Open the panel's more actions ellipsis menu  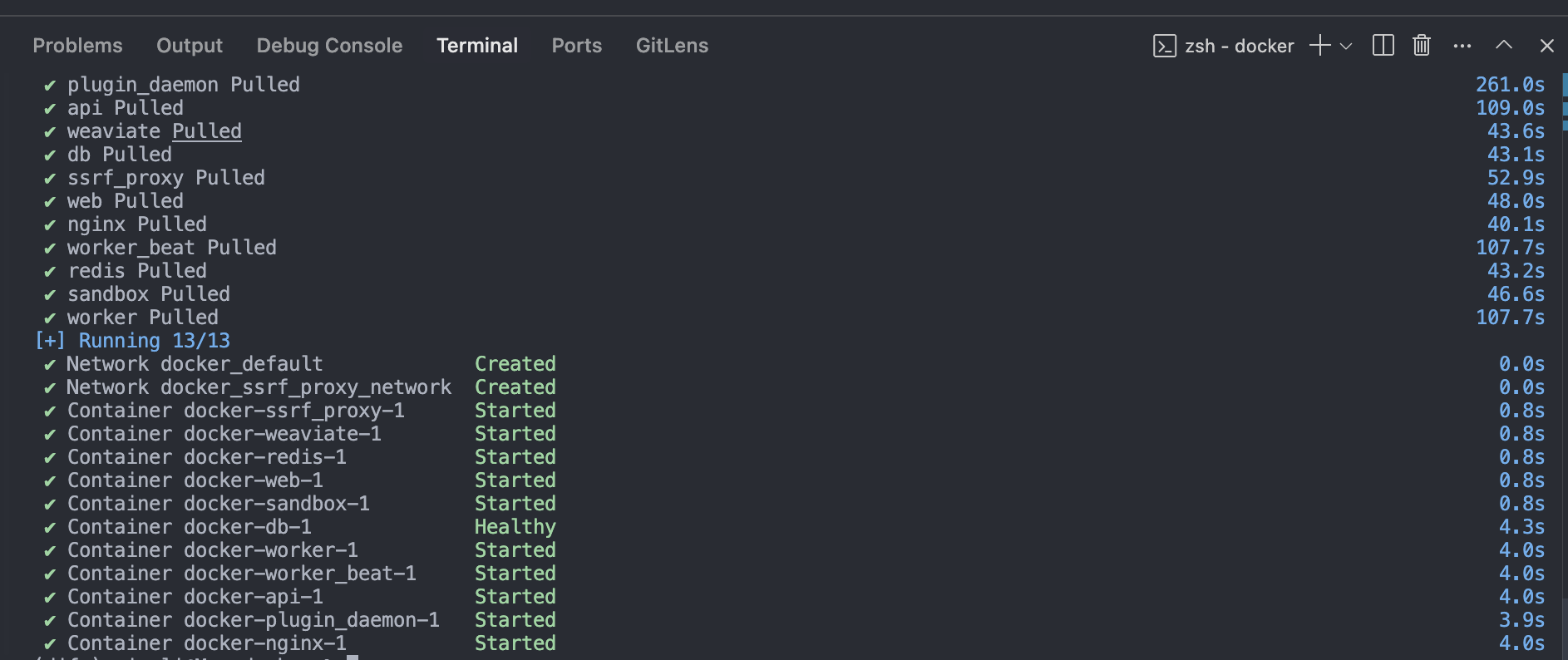[x=1462, y=46]
